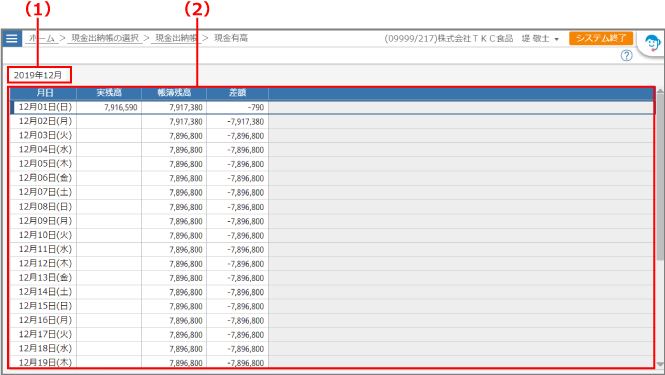Viewport: 665px width, 375px height.
Task: Select the 12月14日(土) row date
Action: (45, 292)
